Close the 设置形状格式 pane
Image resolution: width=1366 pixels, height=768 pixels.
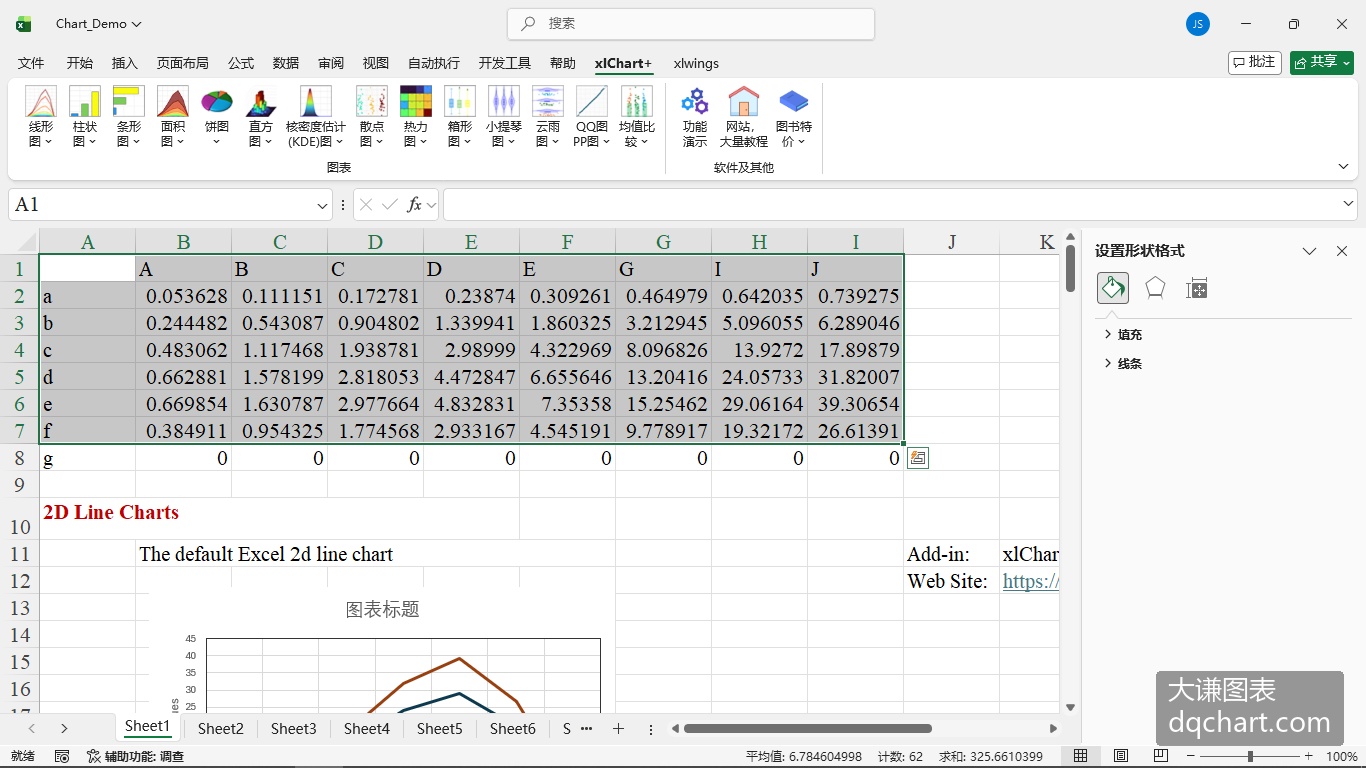tap(1342, 251)
